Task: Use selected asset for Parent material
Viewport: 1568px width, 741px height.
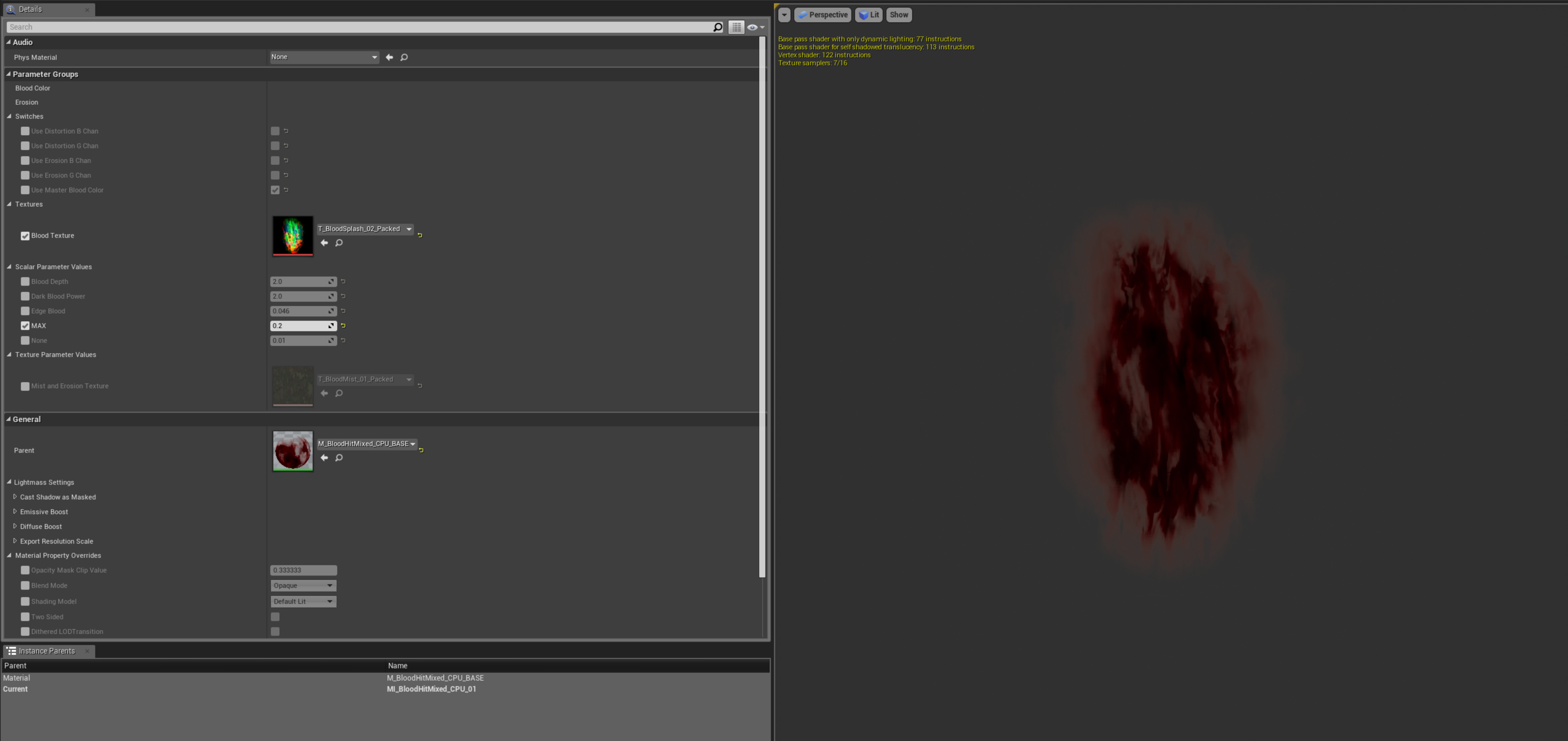Action: [324, 458]
